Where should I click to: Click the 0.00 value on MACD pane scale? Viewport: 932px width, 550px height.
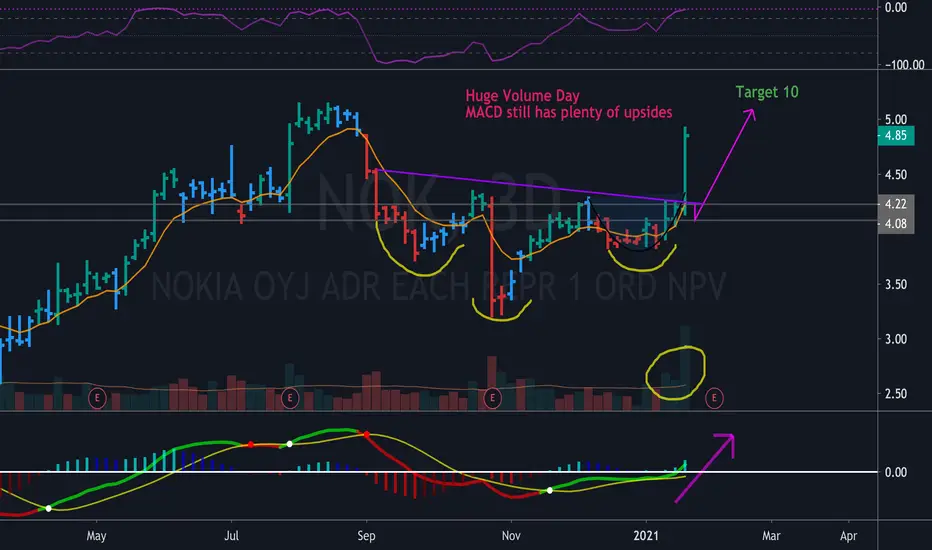pyautogui.click(x=896, y=472)
